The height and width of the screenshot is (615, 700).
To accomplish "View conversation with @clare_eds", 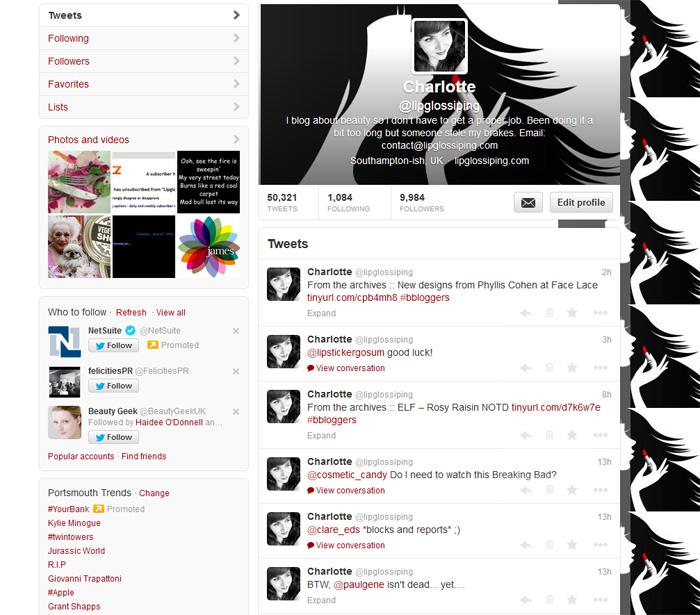I will click(x=346, y=545).
